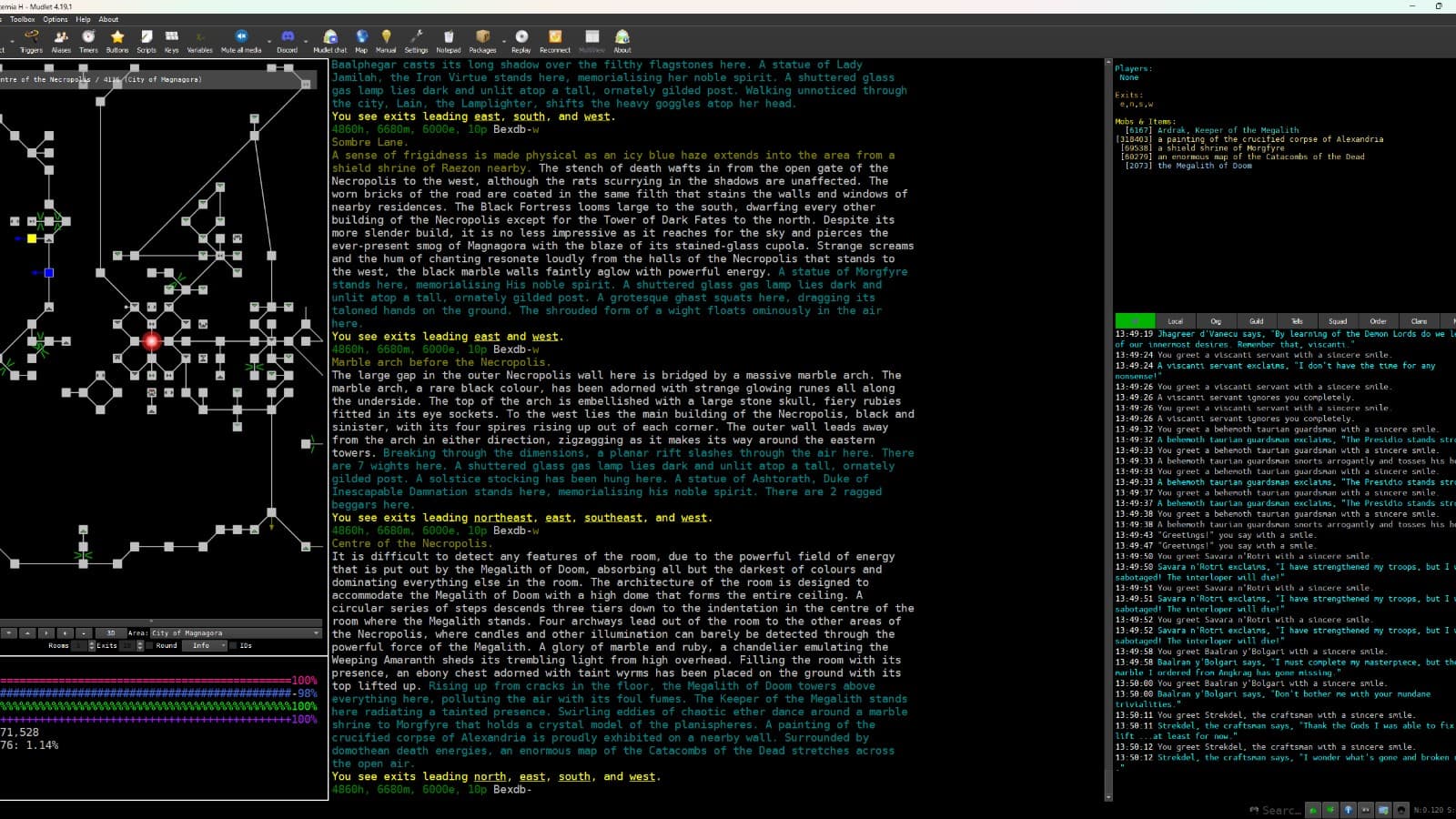Open Discord from the toolbar
Viewport: 1456px width, 819px height.
pos(288,41)
